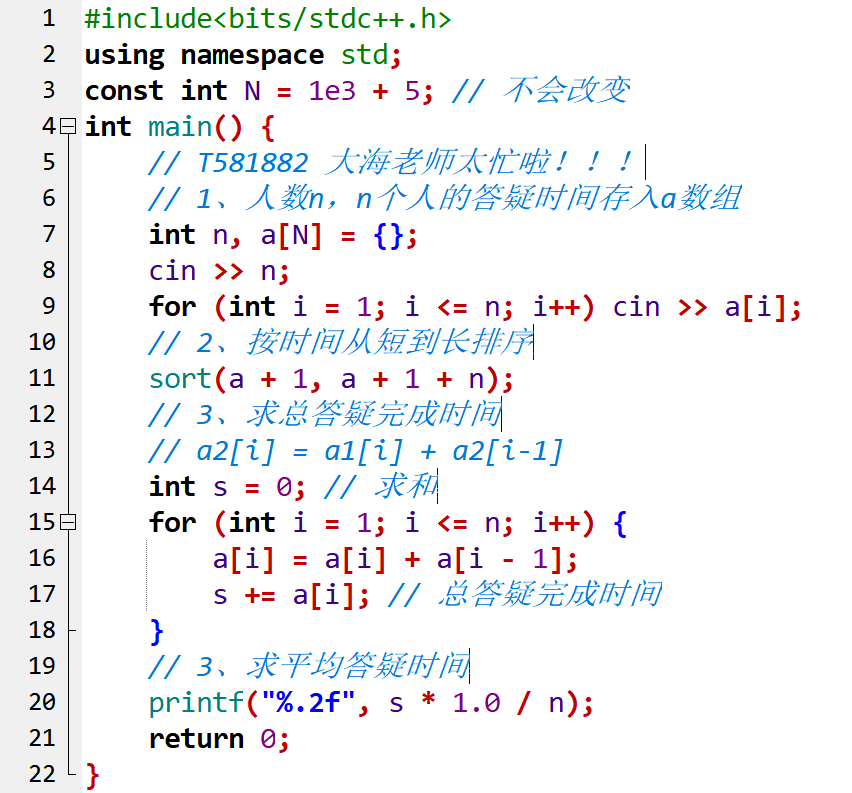Viewport: 852px width, 793px height.
Task: Click 'cin >> a[i]' on line 9
Action: 701,308
